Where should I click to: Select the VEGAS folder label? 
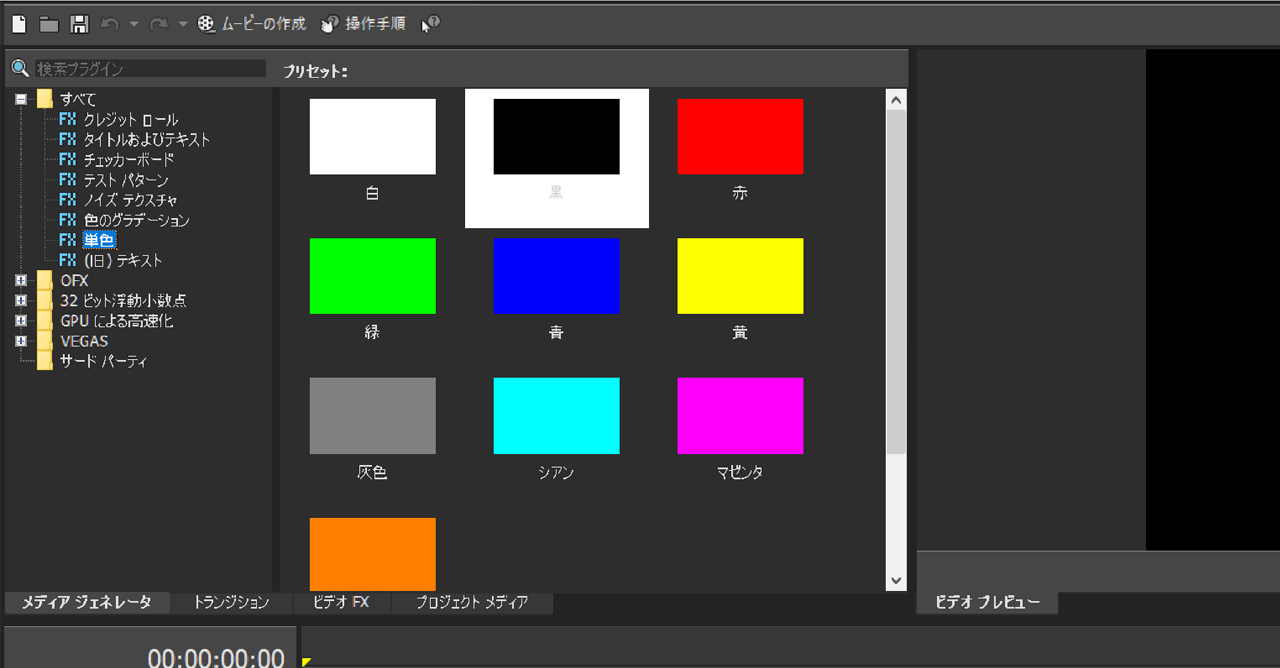84,341
